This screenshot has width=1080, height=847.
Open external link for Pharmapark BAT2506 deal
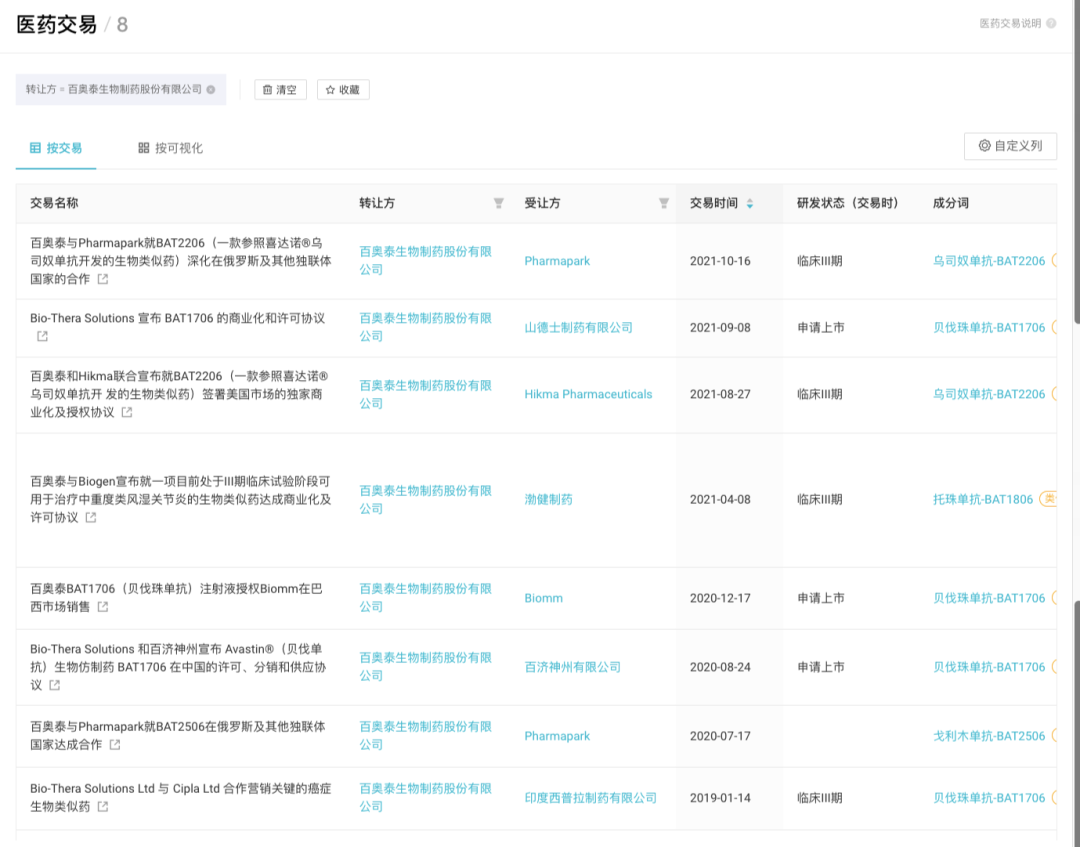pos(115,744)
